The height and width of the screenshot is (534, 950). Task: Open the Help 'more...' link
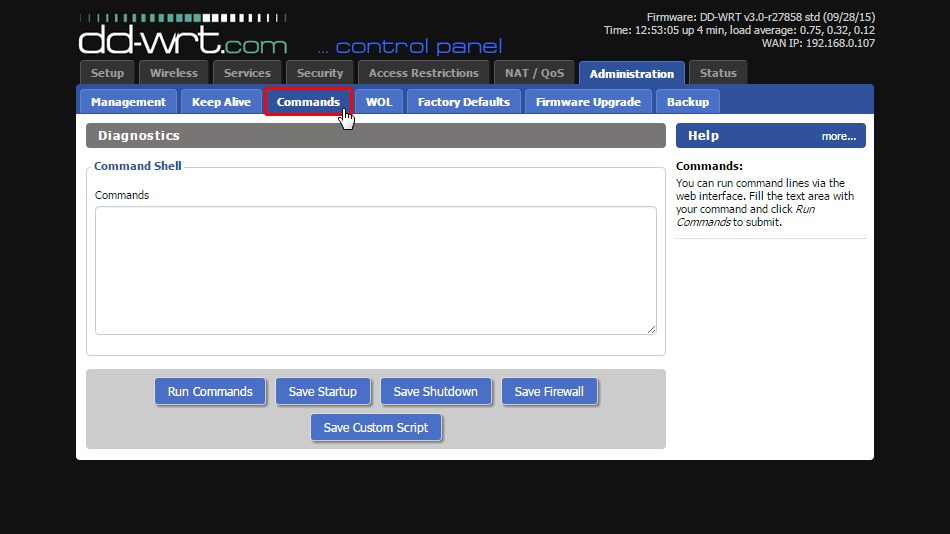(838, 136)
